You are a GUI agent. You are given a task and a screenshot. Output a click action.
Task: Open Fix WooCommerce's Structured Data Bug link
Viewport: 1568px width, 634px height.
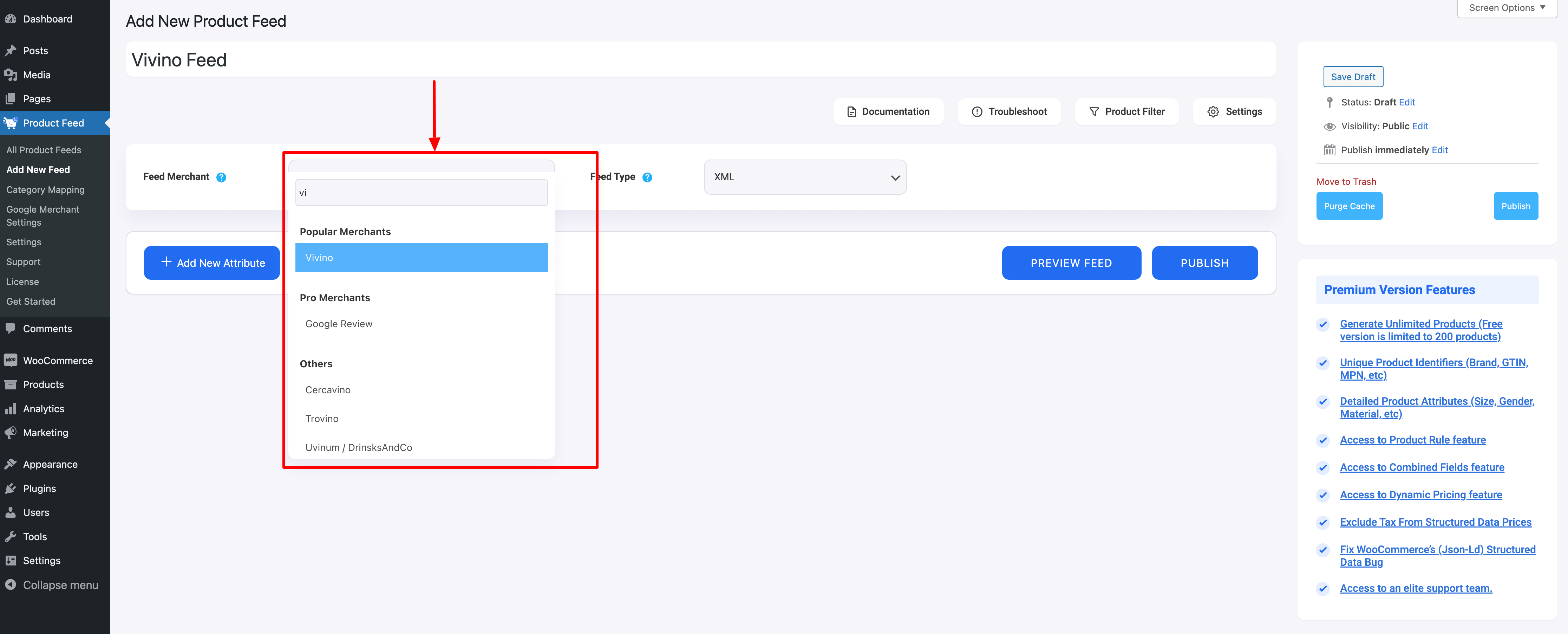[x=1437, y=556]
